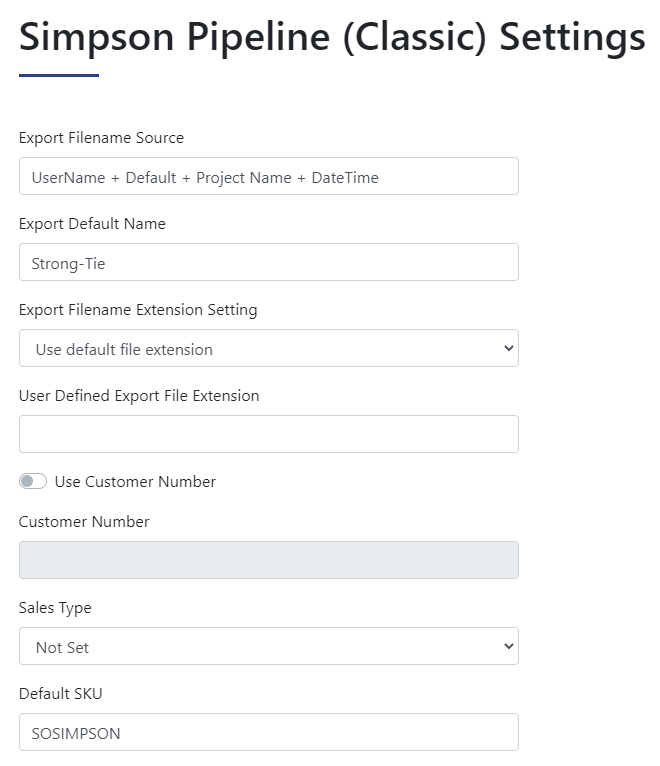660x766 pixels.
Task: Toggle the Use Customer Number switch
Action: (x=33, y=481)
